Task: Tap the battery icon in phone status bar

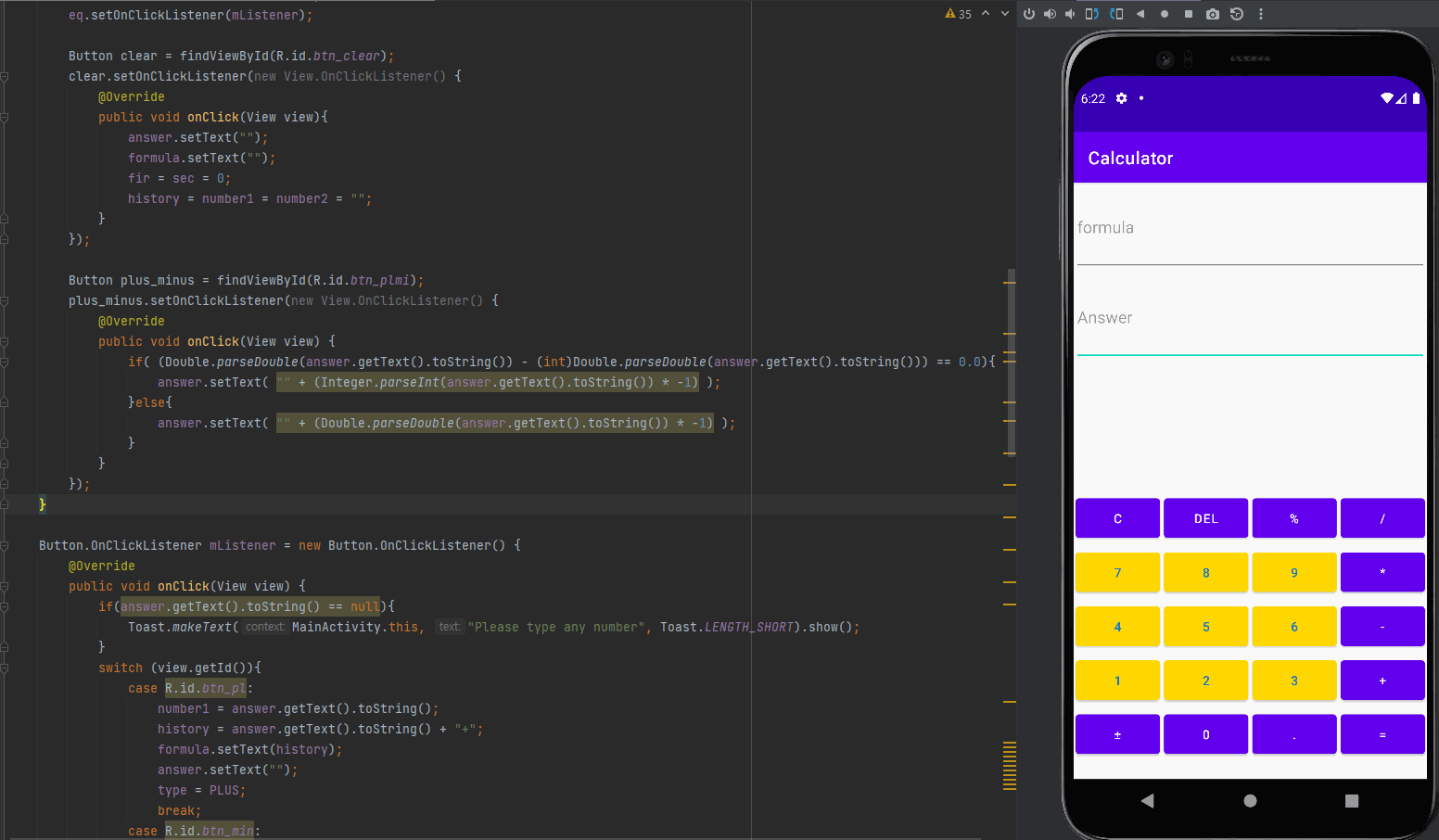Action: [x=1416, y=98]
